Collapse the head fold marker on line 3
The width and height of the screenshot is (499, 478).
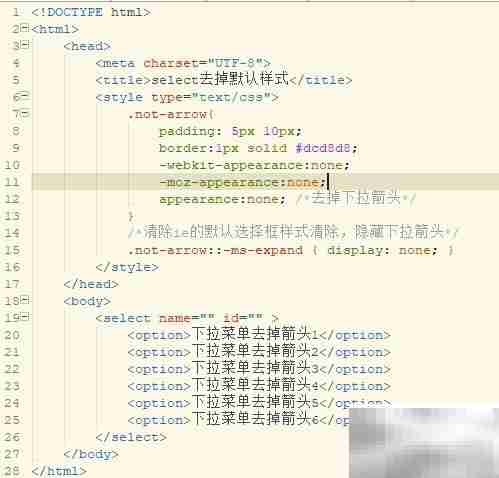[25, 44]
